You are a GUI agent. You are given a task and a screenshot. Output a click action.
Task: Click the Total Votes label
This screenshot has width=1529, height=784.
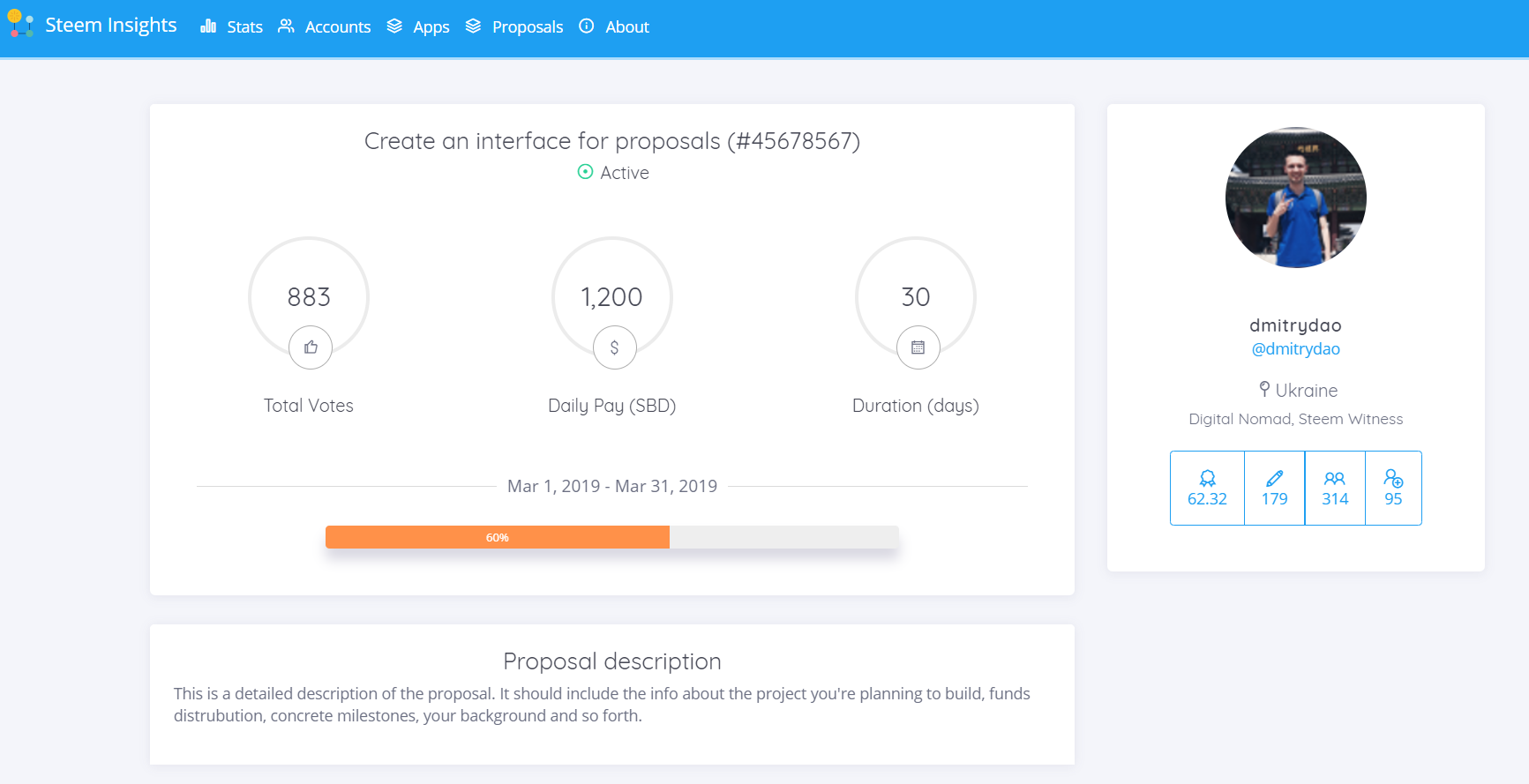pyautogui.click(x=309, y=406)
